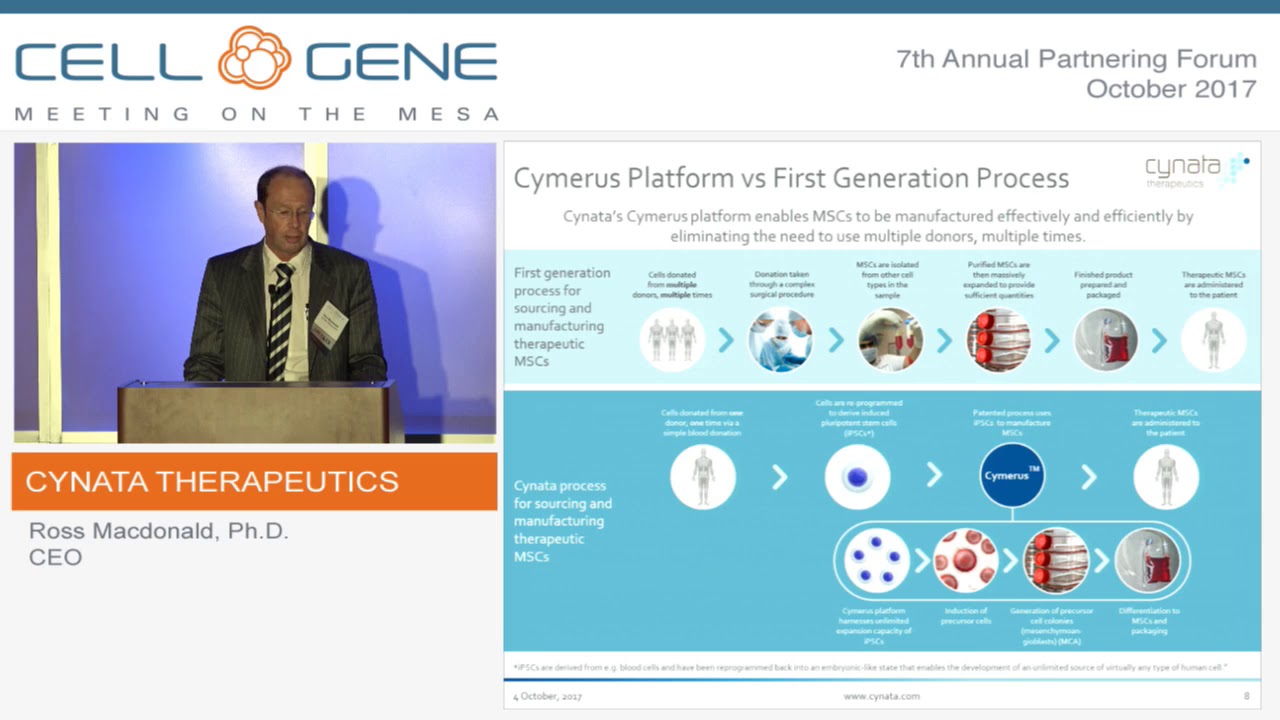Click 'Cells donated from one donor' caption

[703, 422]
